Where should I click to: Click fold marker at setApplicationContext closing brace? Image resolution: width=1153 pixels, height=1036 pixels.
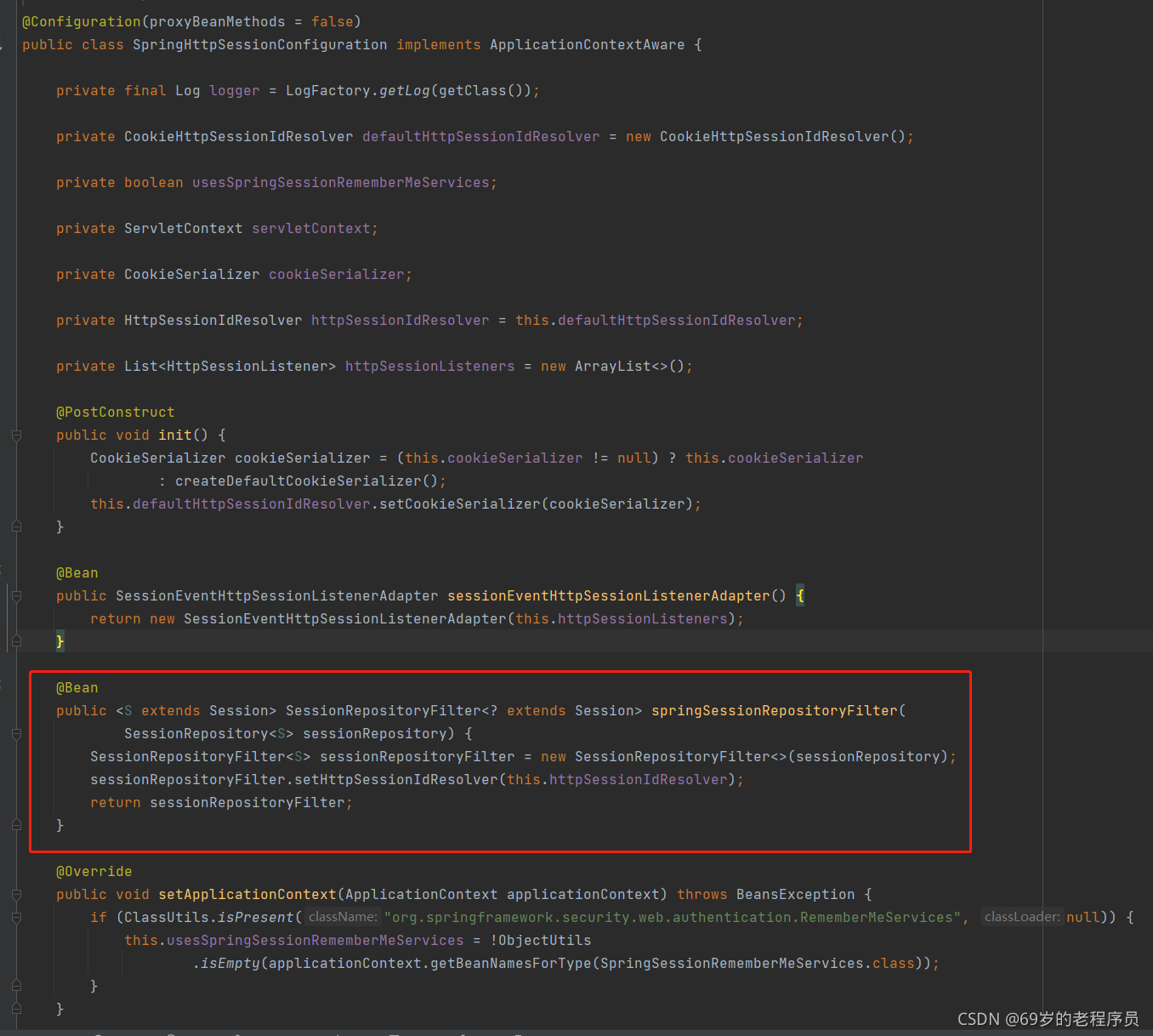click(16, 1010)
